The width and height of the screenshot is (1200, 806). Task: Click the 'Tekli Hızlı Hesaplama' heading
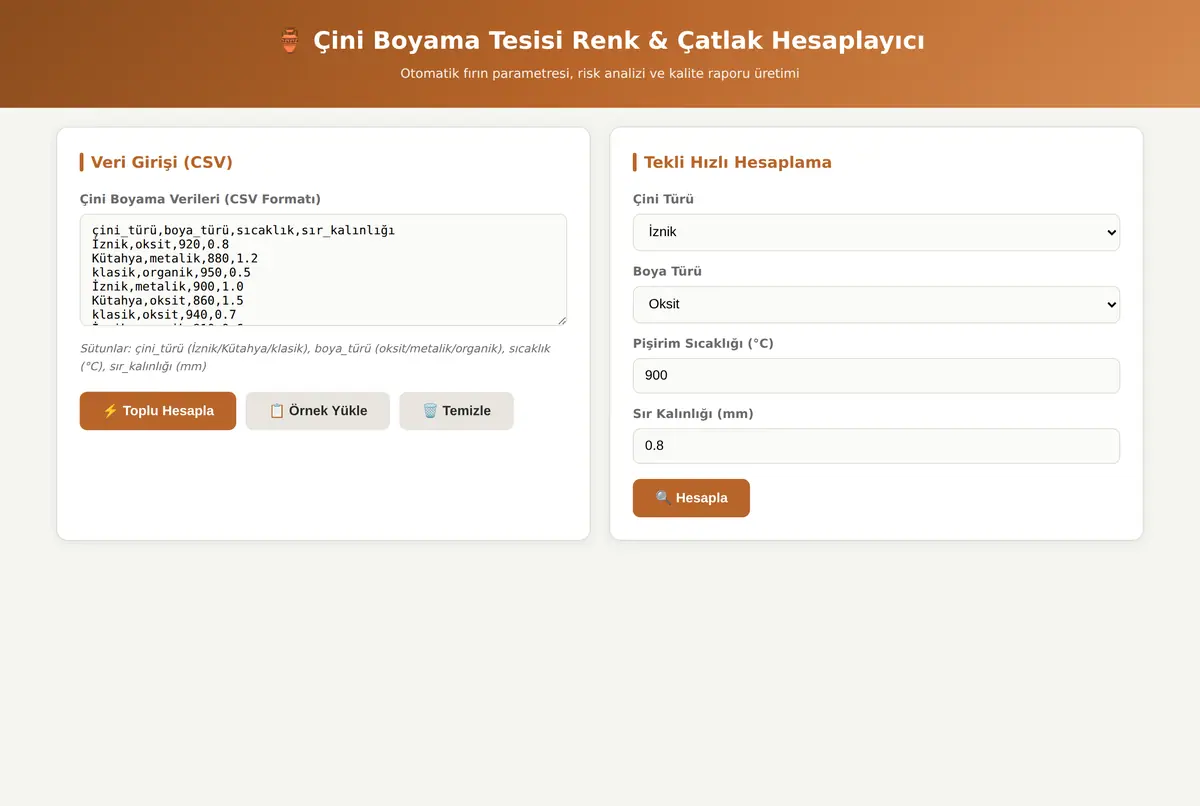737,162
